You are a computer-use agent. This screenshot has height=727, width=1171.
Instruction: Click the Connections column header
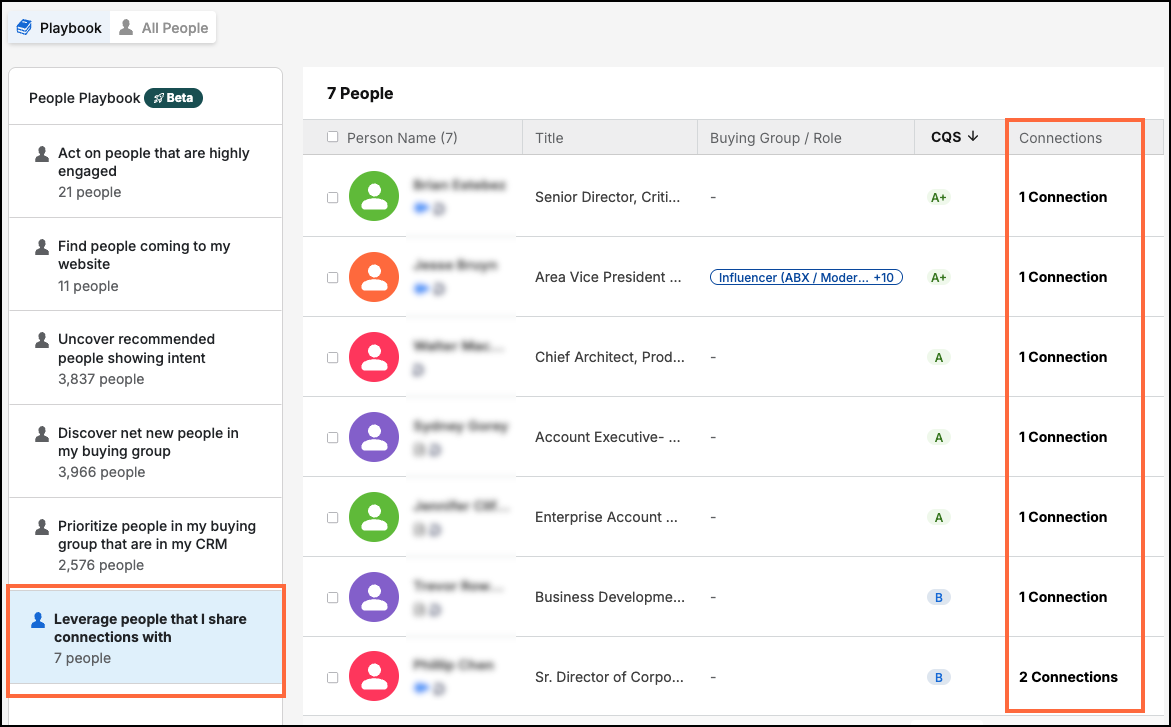(1060, 137)
